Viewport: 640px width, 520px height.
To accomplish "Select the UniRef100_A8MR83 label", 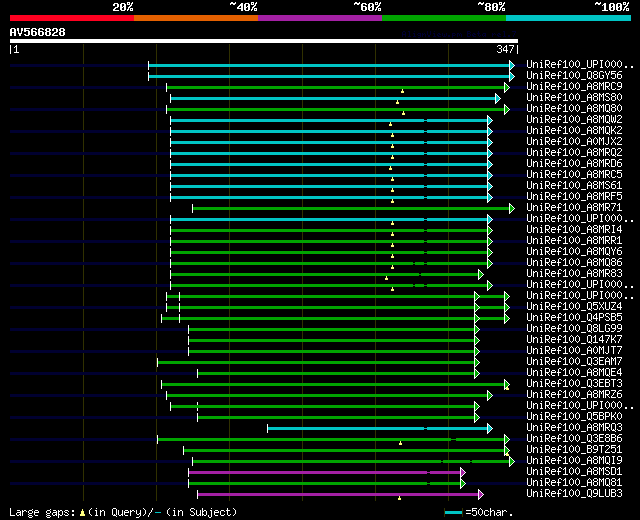I will pyautogui.click(x=574, y=274).
